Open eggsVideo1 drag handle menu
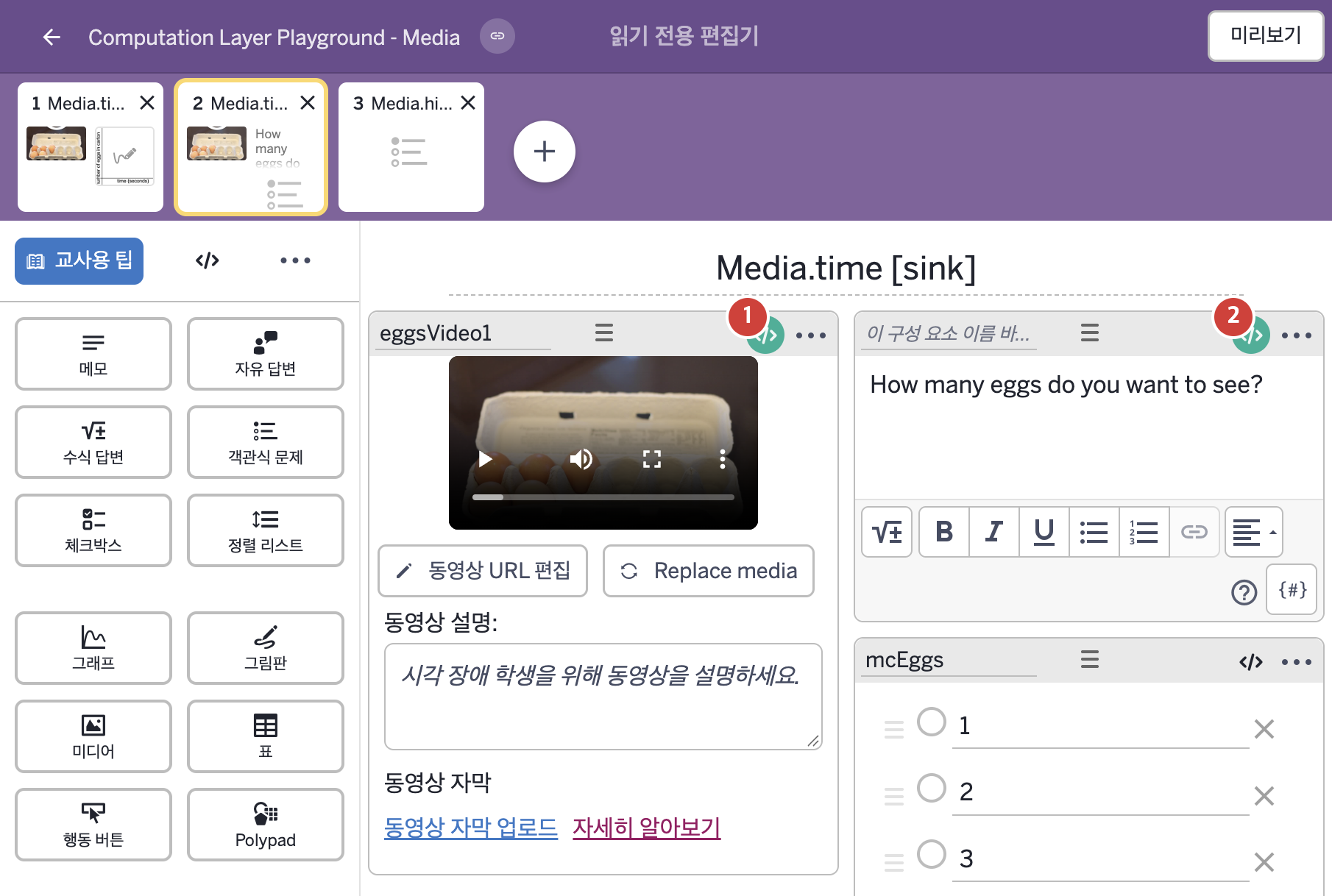Image resolution: width=1332 pixels, height=896 pixels. click(x=604, y=333)
